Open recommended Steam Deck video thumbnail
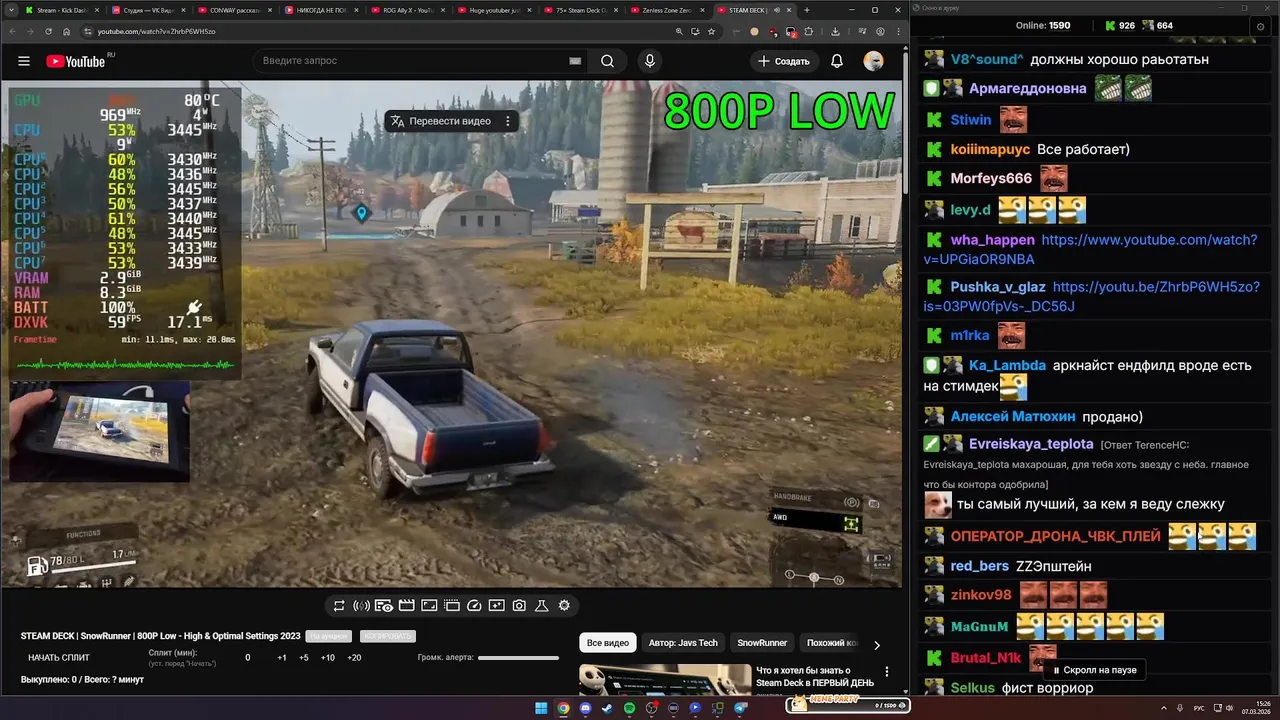The height and width of the screenshot is (720, 1280). coord(665,679)
